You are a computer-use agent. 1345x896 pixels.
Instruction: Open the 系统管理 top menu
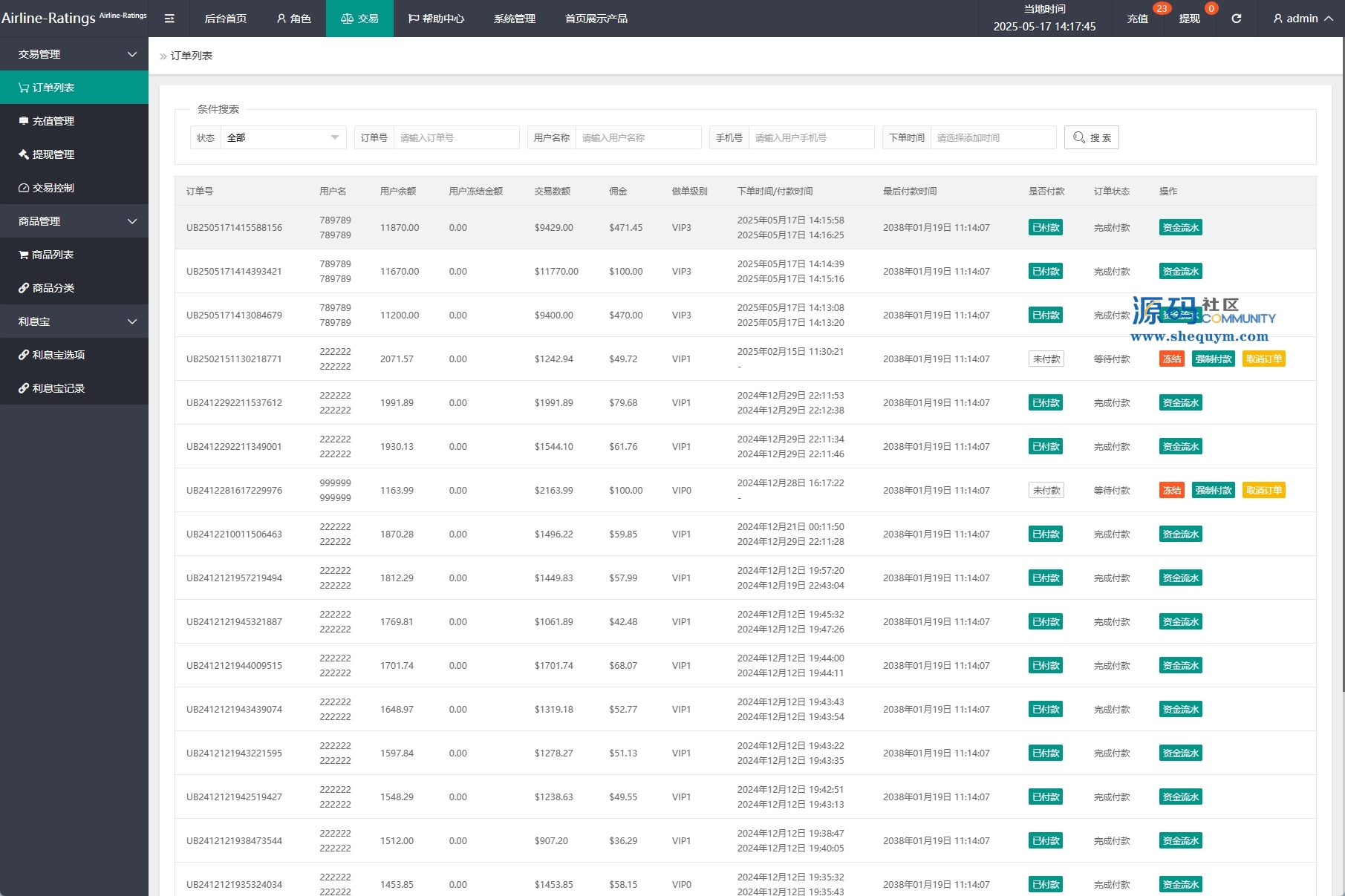pos(514,19)
